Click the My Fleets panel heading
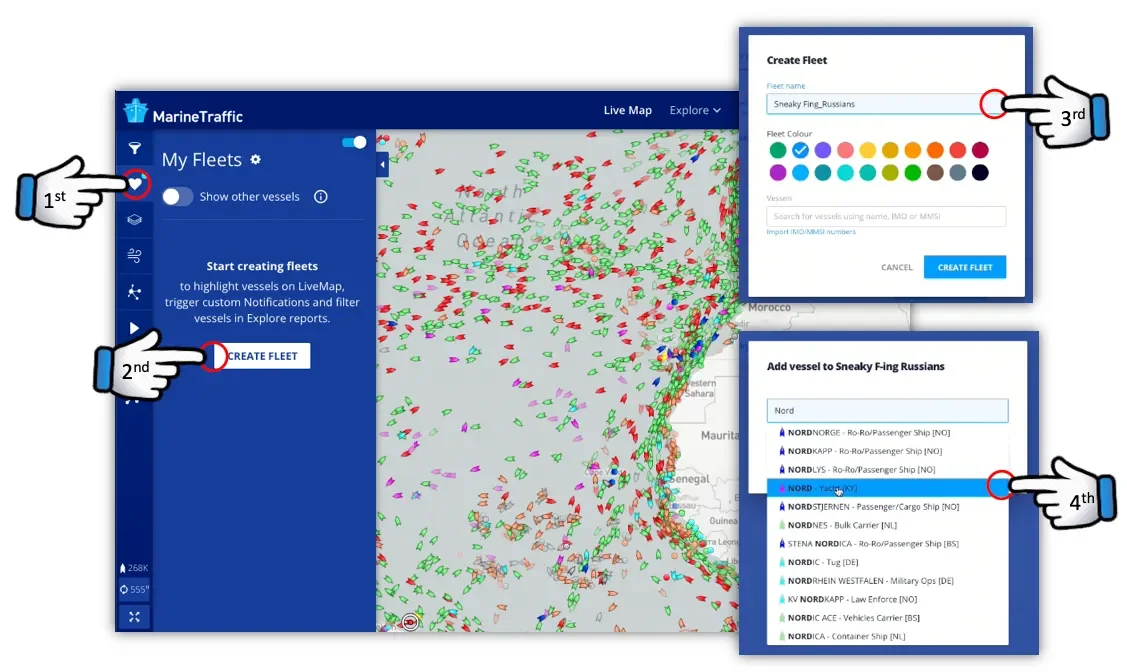The height and width of the screenshot is (672, 1127). 201,160
